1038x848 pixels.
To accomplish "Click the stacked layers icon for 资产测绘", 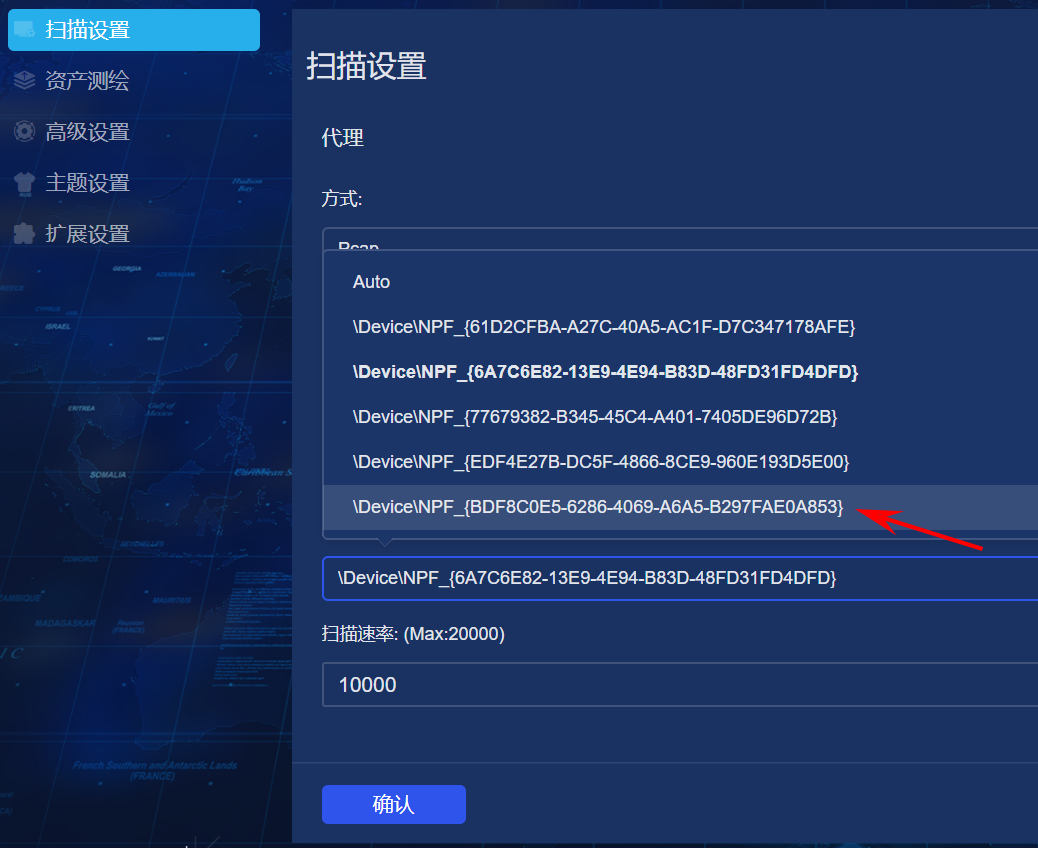I will (x=24, y=81).
